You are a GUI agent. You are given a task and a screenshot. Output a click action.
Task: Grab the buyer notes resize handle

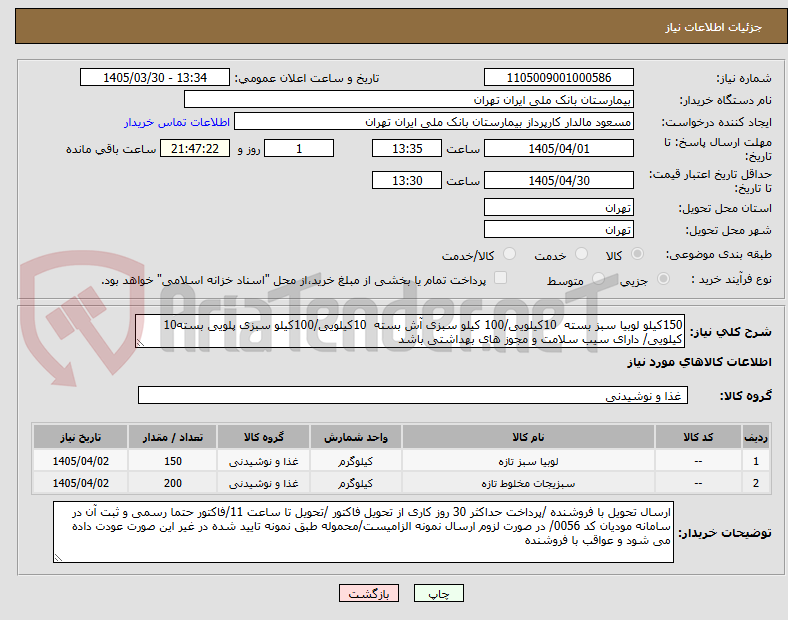58,557
